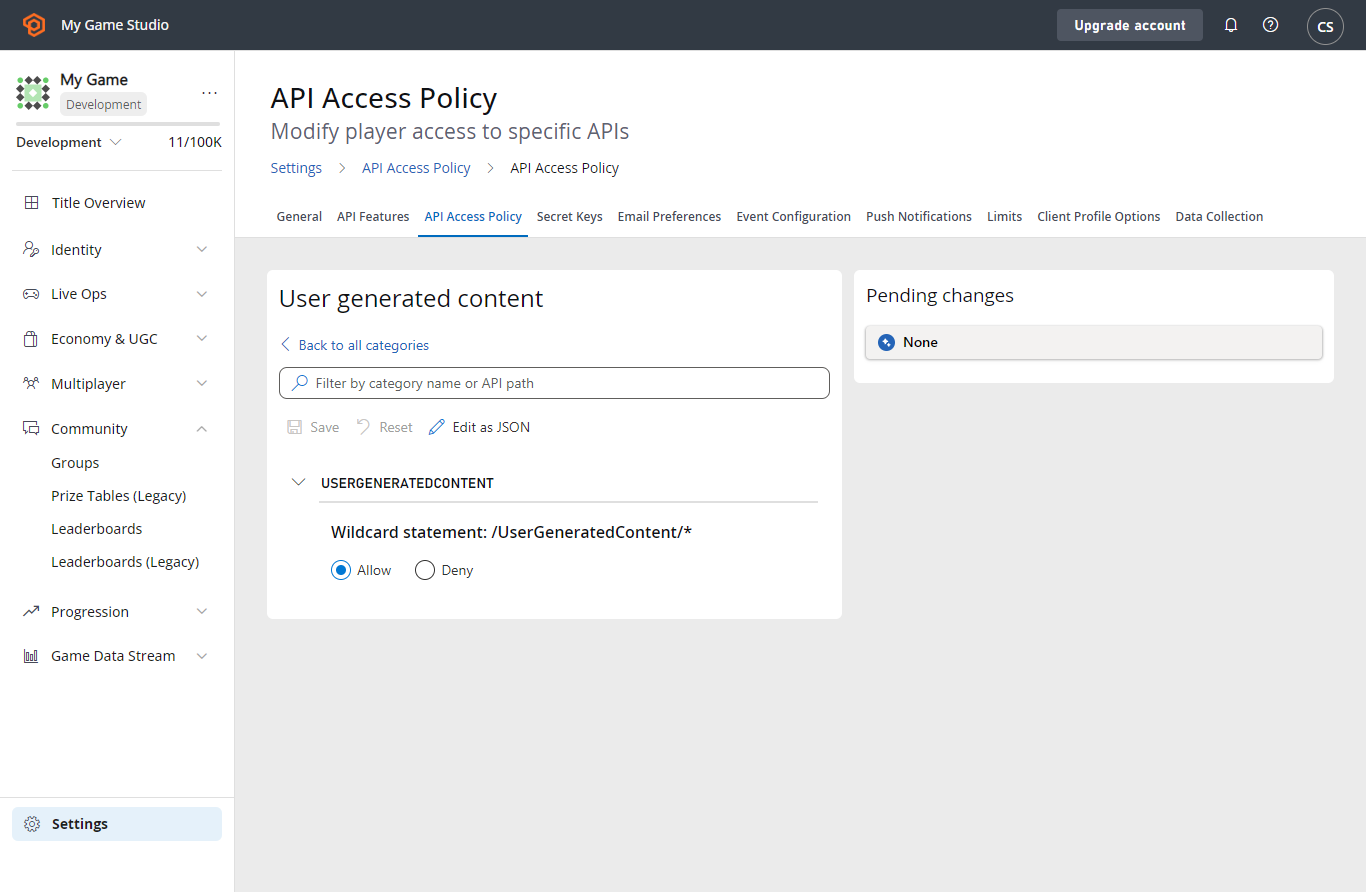Screen dimensions: 1366x892
Task: Open the Development environment dropdown
Action: pyautogui.click(x=69, y=142)
